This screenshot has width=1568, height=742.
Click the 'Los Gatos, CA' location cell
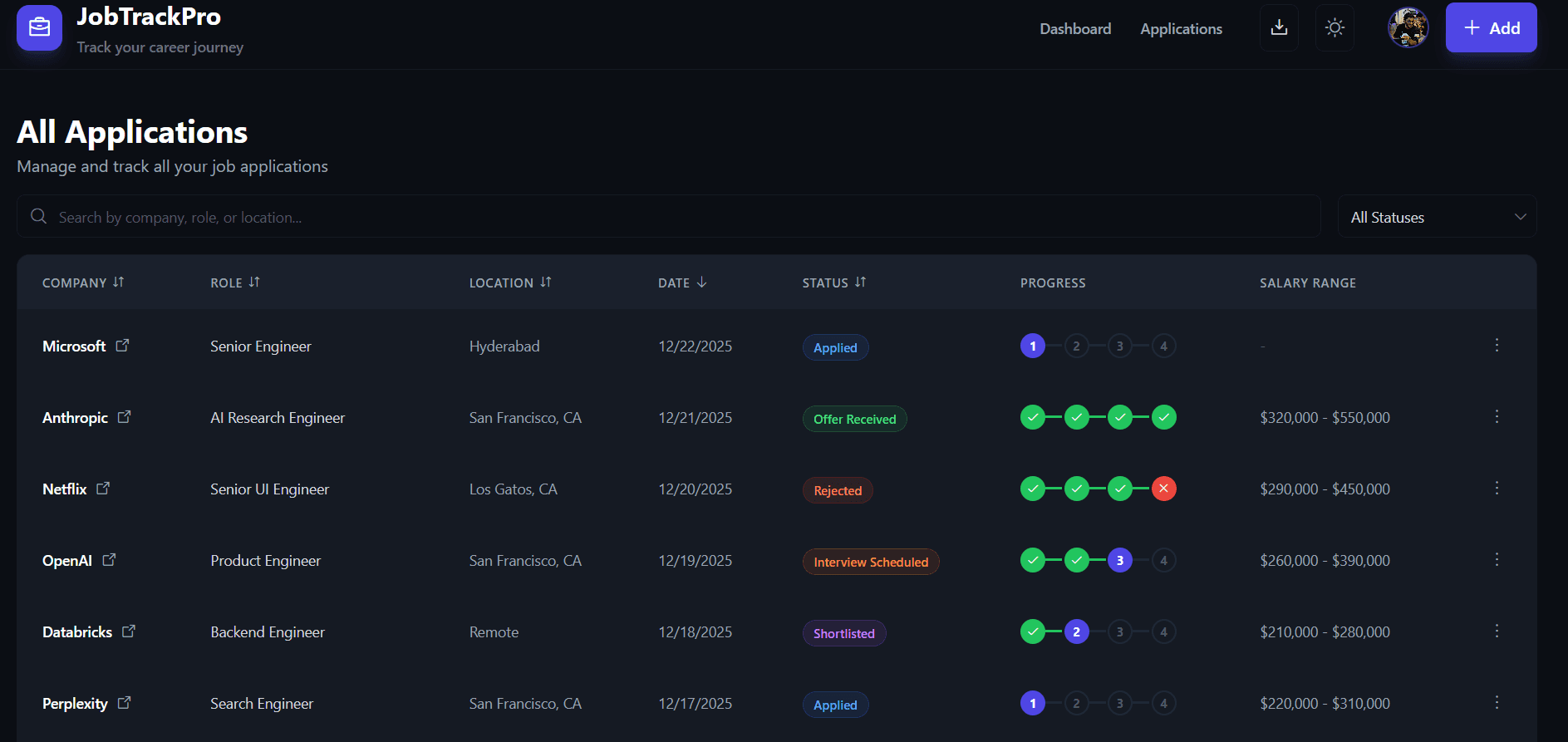pos(514,489)
